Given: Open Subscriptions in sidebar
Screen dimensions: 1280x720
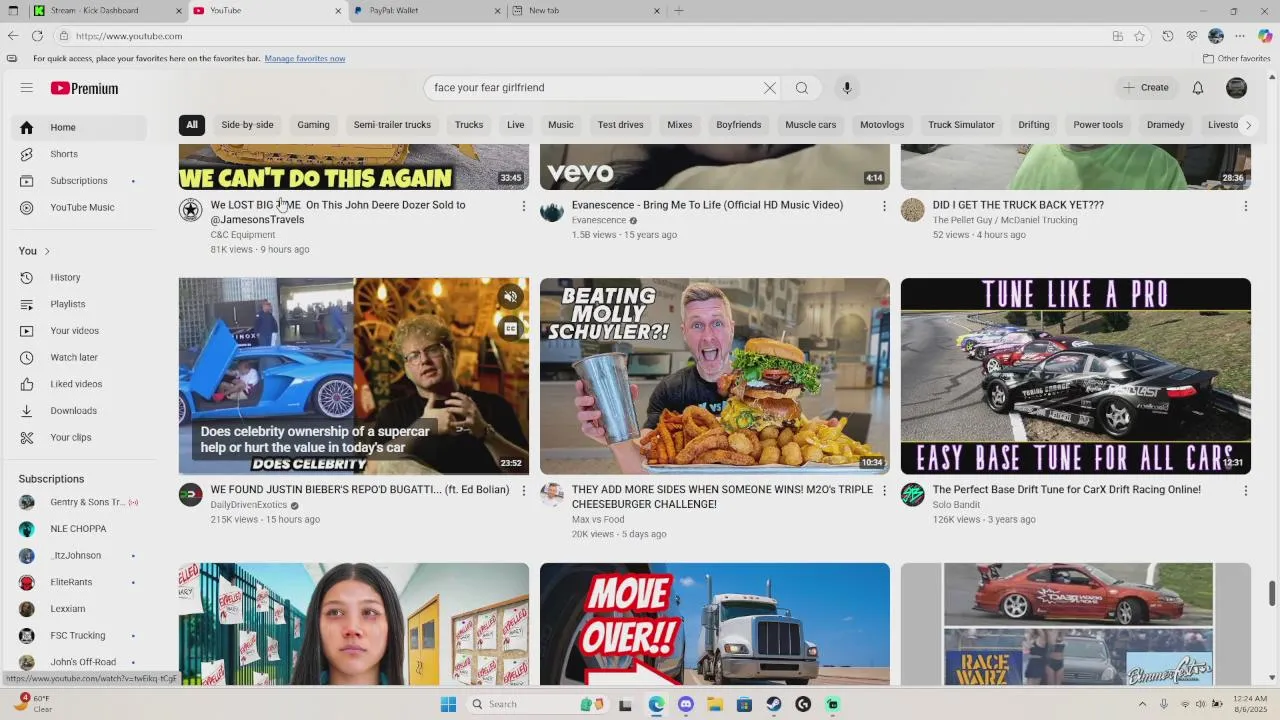Looking at the screenshot, I should tap(79, 181).
